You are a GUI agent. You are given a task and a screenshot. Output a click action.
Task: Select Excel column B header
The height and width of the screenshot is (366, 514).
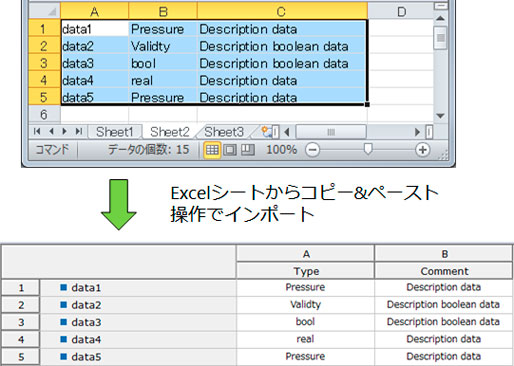[x=163, y=11]
